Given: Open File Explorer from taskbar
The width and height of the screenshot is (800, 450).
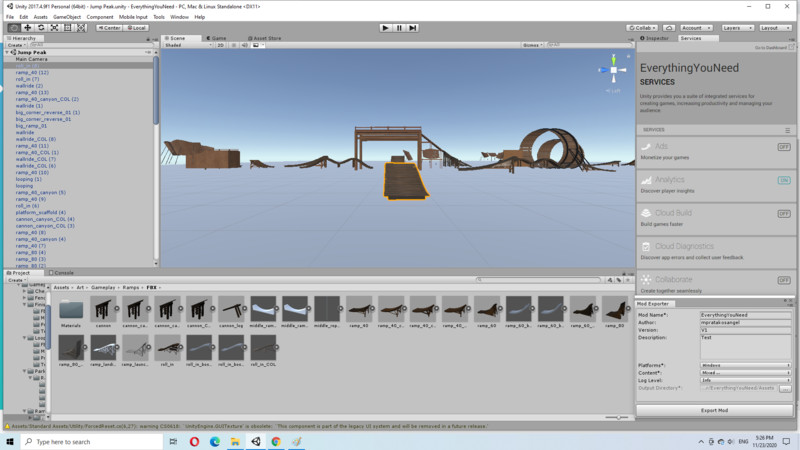Looking at the screenshot, I should point(235,441).
